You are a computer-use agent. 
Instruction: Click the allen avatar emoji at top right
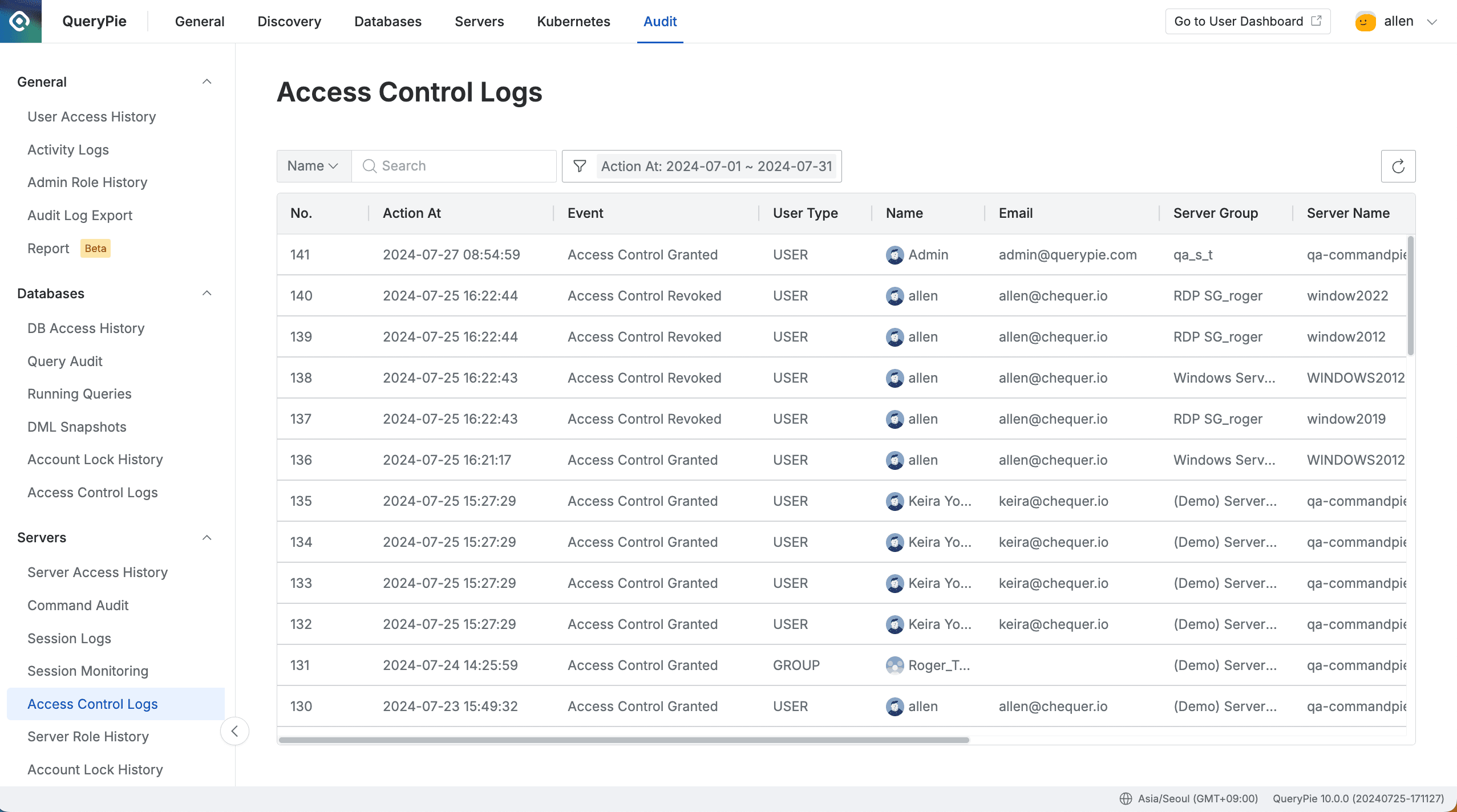pyautogui.click(x=1365, y=21)
